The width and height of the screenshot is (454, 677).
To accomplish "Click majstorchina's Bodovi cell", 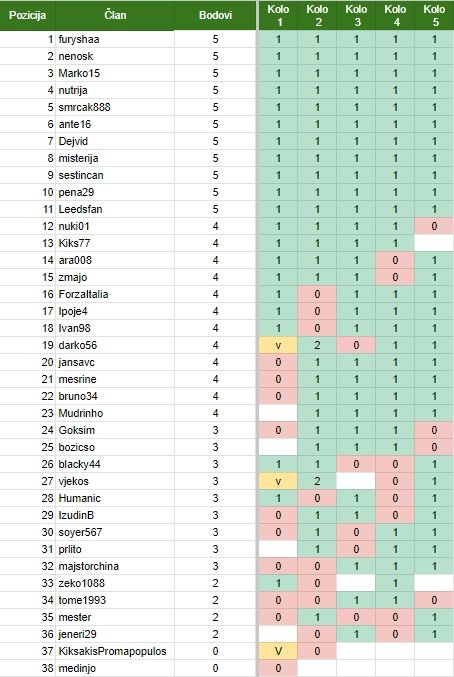I will (215, 566).
